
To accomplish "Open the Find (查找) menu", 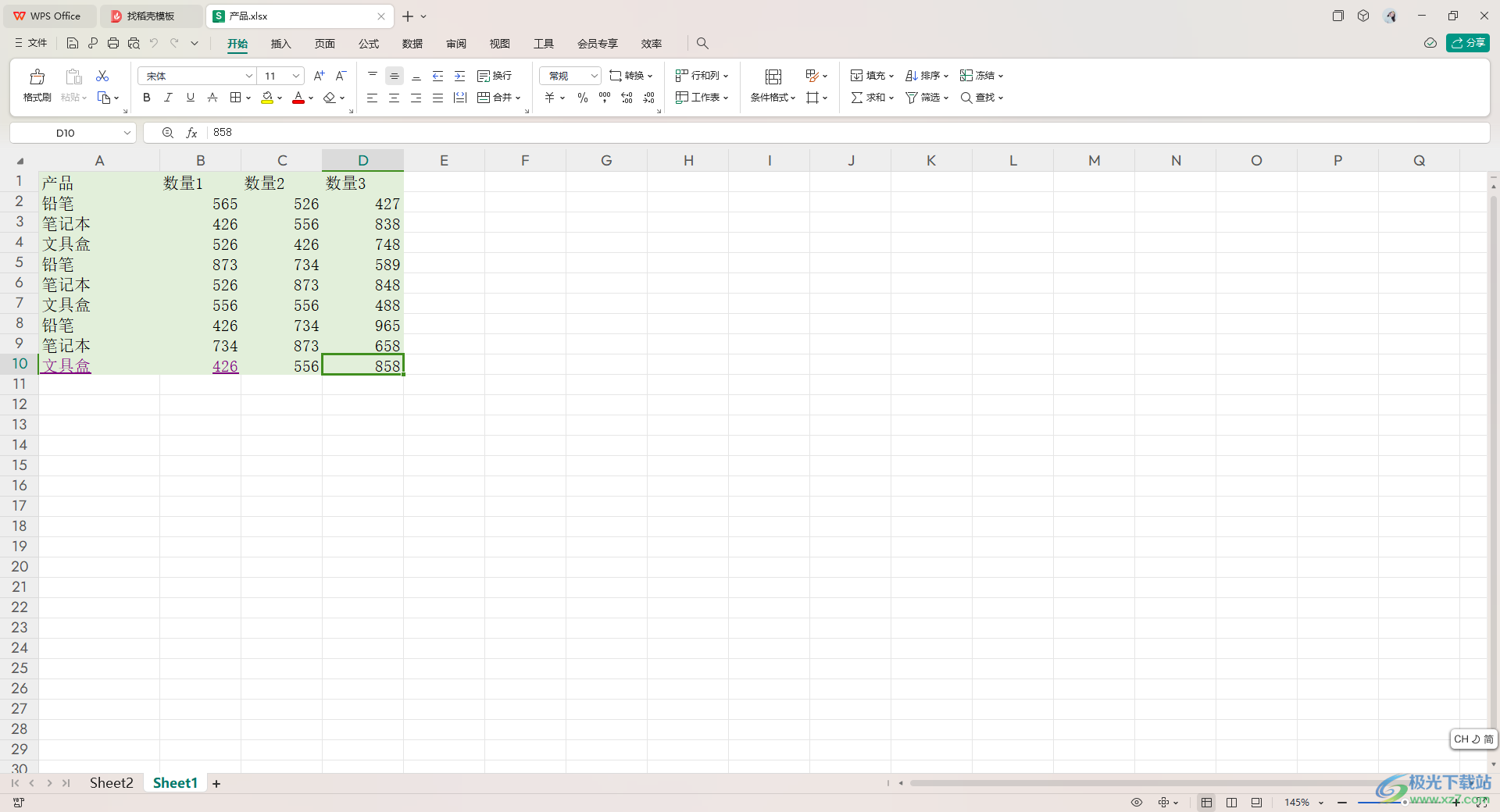I will coord(981,98).
